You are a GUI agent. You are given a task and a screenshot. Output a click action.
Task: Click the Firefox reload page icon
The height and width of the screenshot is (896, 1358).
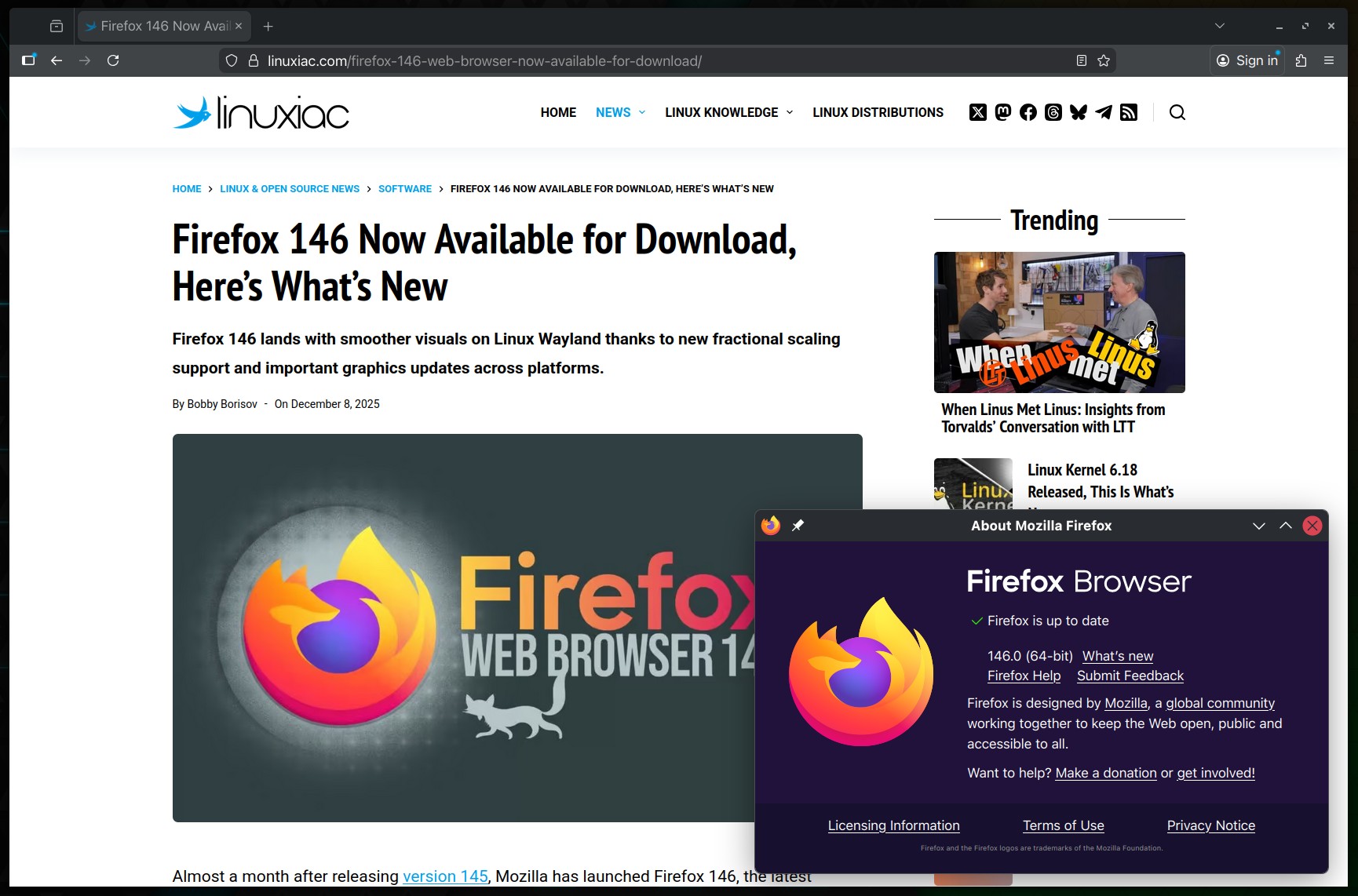[x=113, y=60]
